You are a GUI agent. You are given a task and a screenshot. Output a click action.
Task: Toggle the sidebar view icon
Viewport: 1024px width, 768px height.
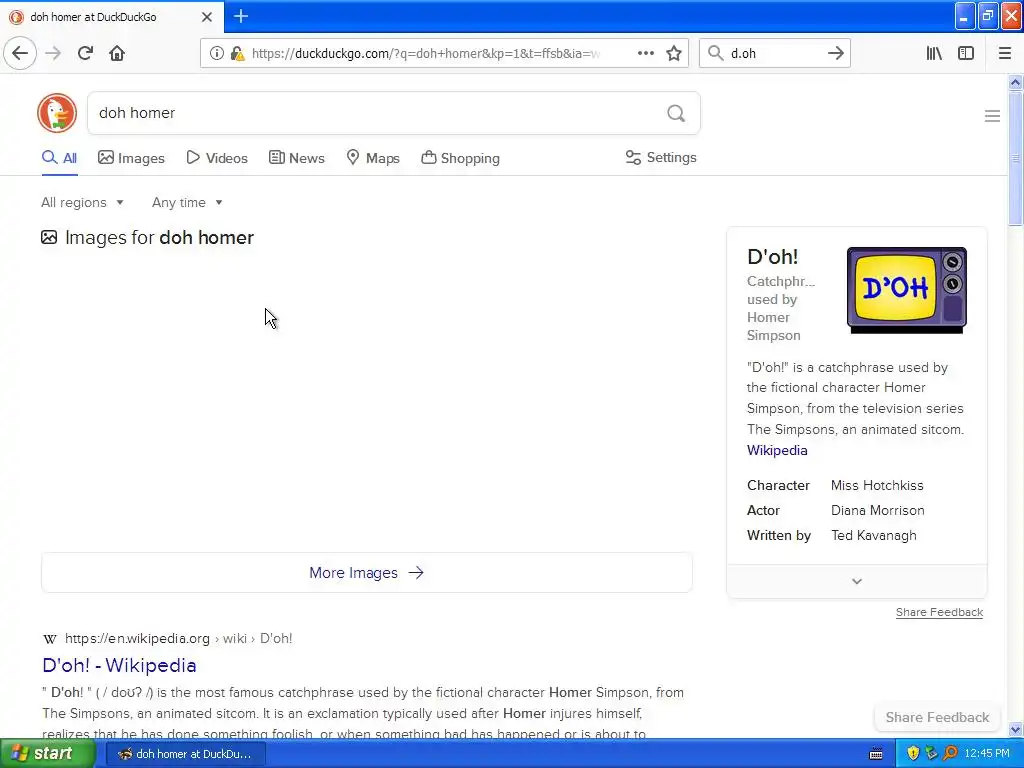tap(966, 53)
